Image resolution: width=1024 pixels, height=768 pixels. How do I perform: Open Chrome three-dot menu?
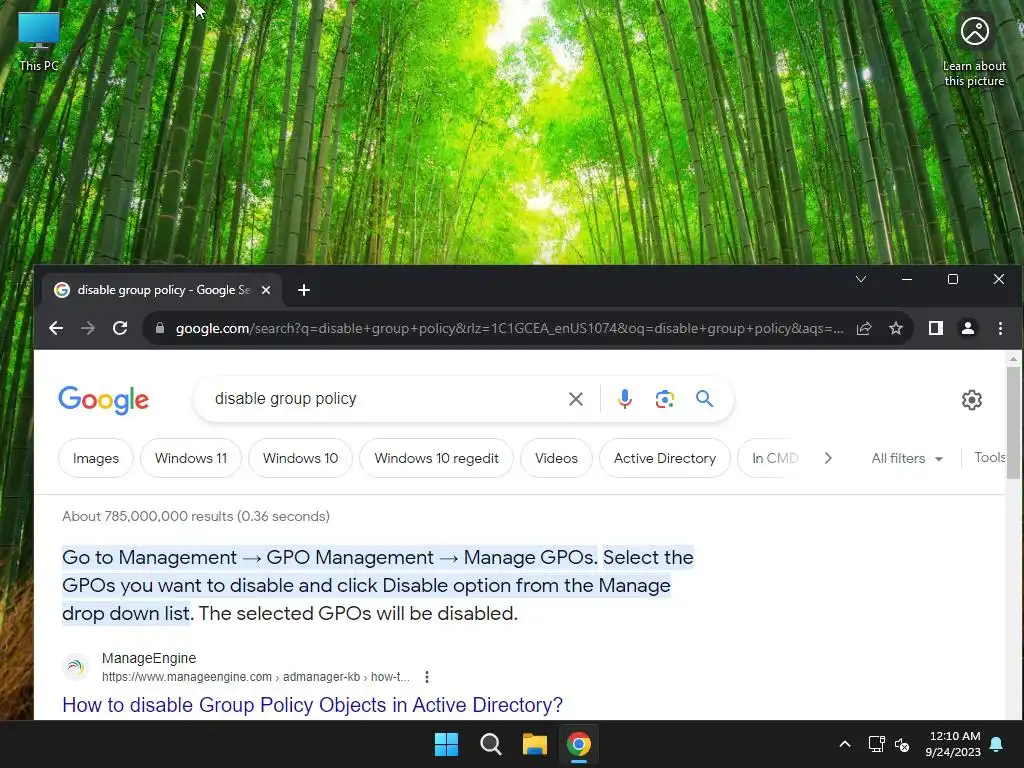pyautogui.click(x=1000, y=328)
